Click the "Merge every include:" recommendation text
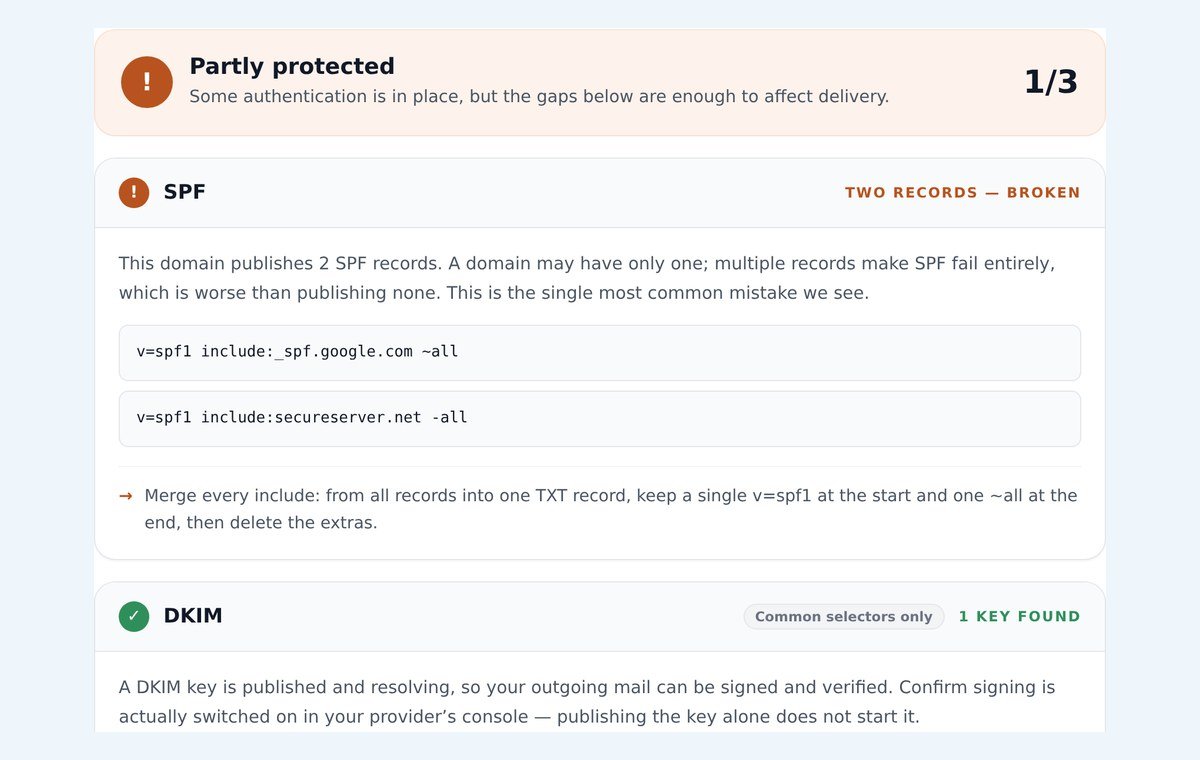 (x=611, y=509)
